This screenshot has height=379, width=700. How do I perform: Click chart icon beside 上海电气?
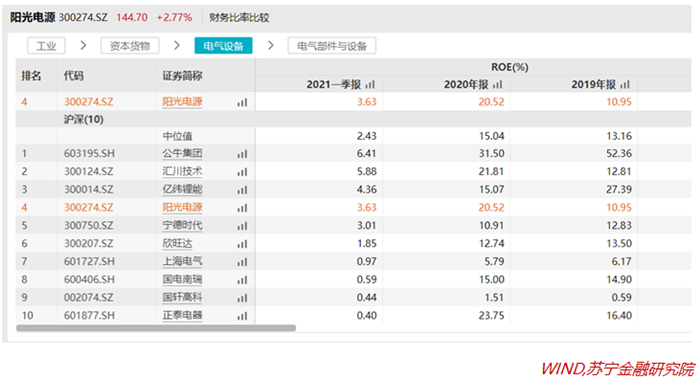click(242, 262)
